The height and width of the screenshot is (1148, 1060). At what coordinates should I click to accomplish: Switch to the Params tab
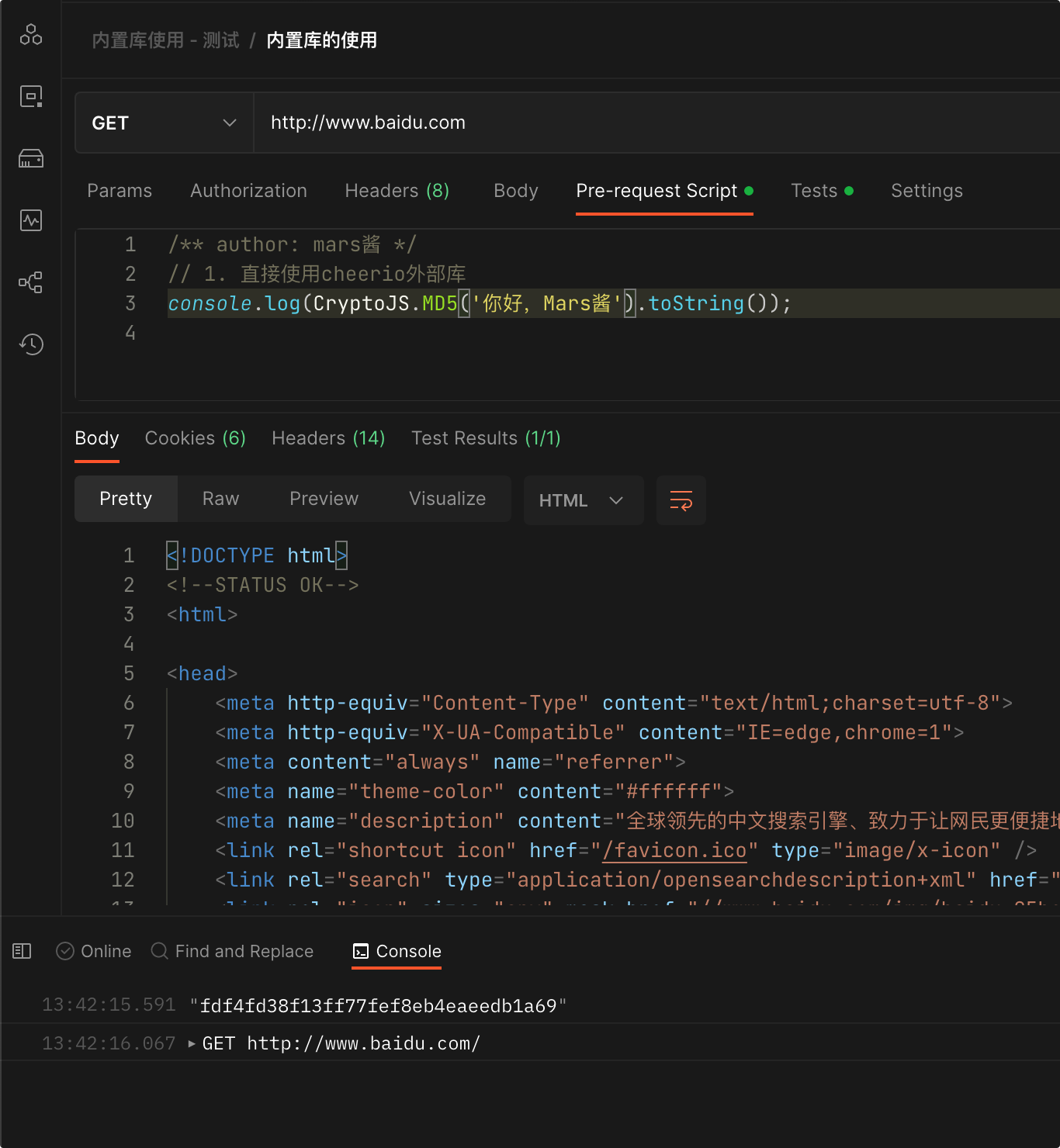pos(120,191)
